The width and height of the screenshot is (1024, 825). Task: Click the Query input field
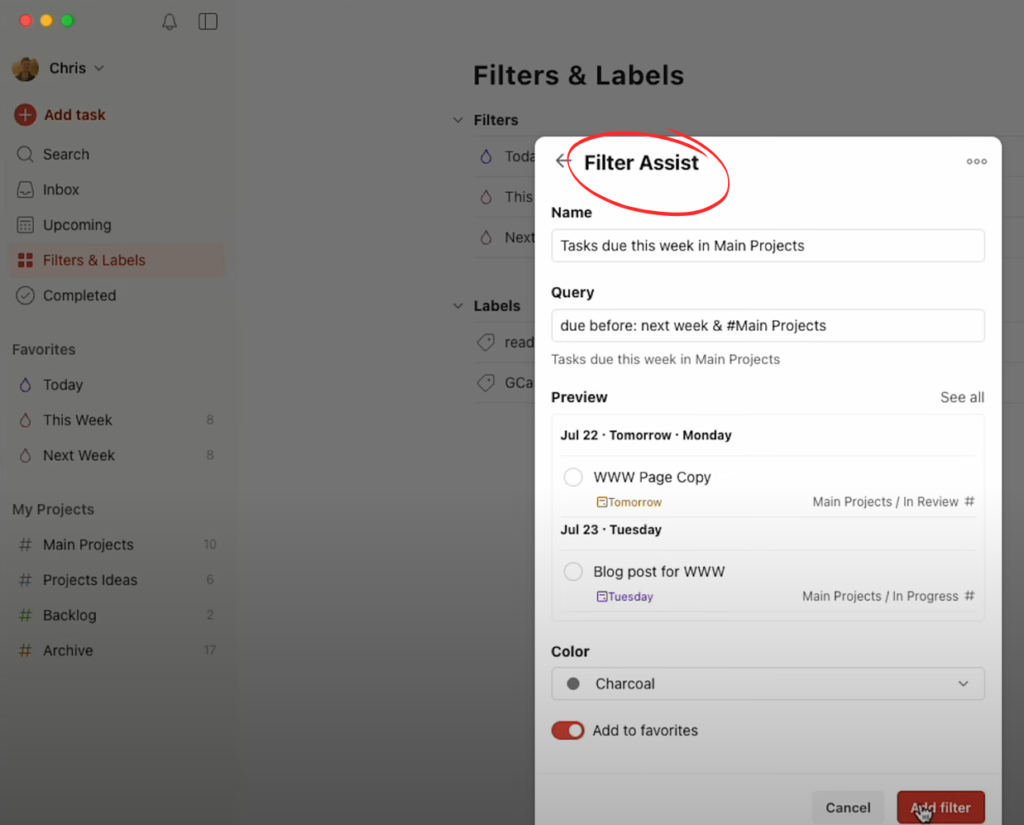pos(767,325)
